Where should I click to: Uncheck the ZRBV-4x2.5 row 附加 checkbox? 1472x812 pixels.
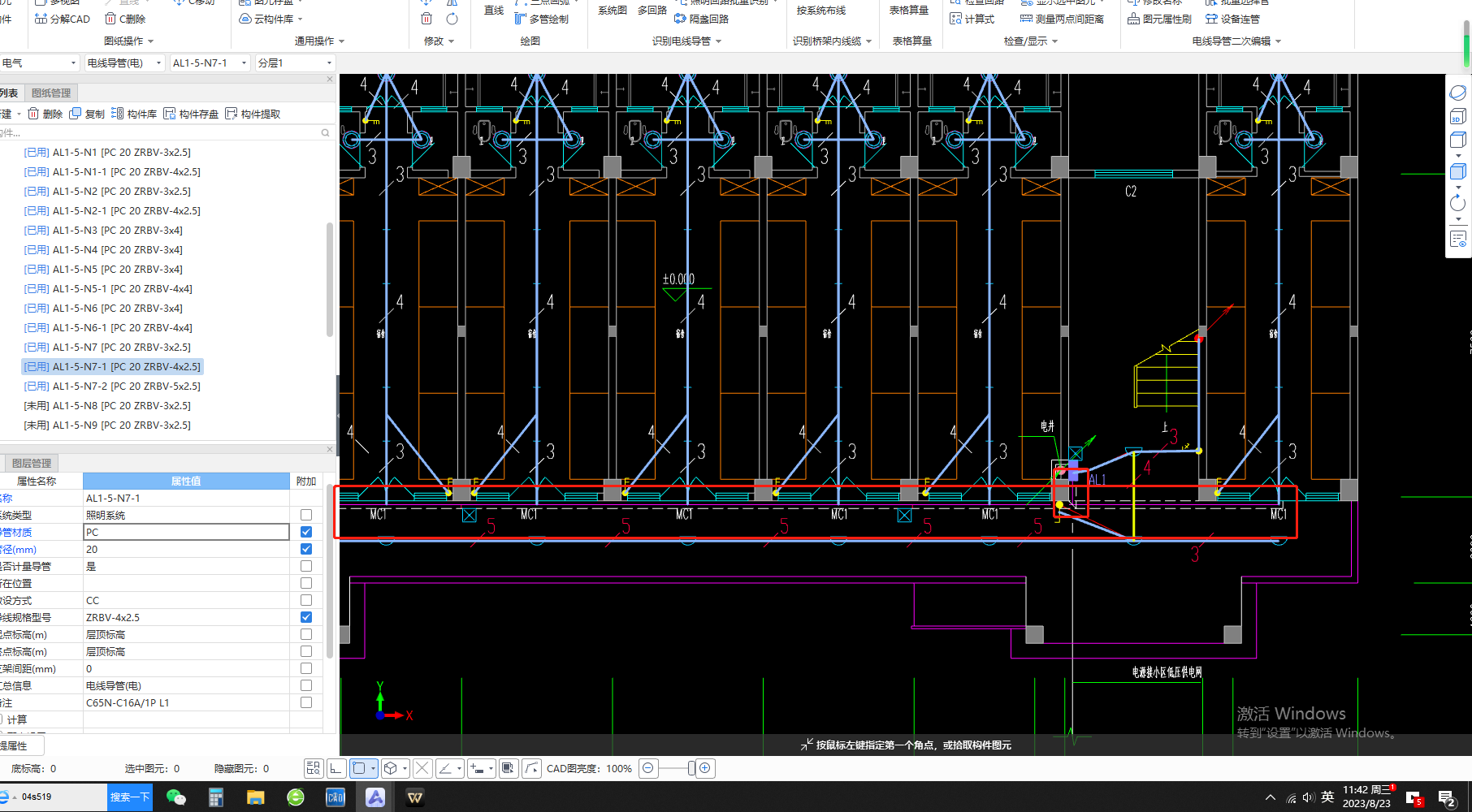point(306,617)
